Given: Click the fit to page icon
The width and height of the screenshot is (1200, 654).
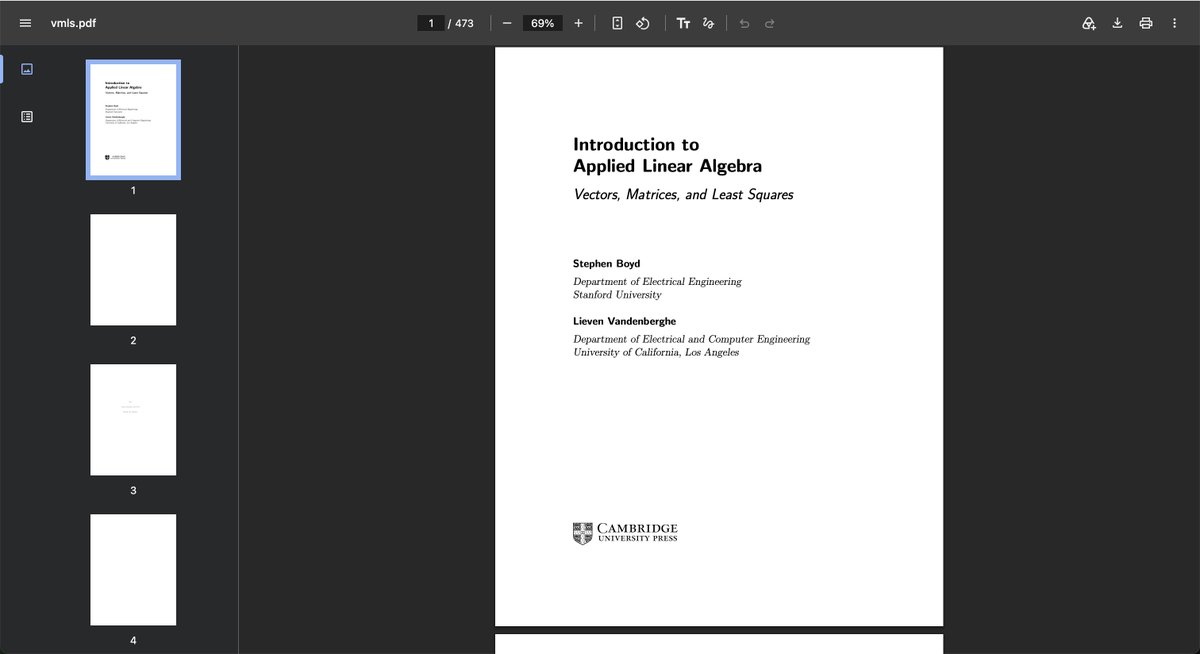Looking at the screenshot, I should (x=617, y=23).
